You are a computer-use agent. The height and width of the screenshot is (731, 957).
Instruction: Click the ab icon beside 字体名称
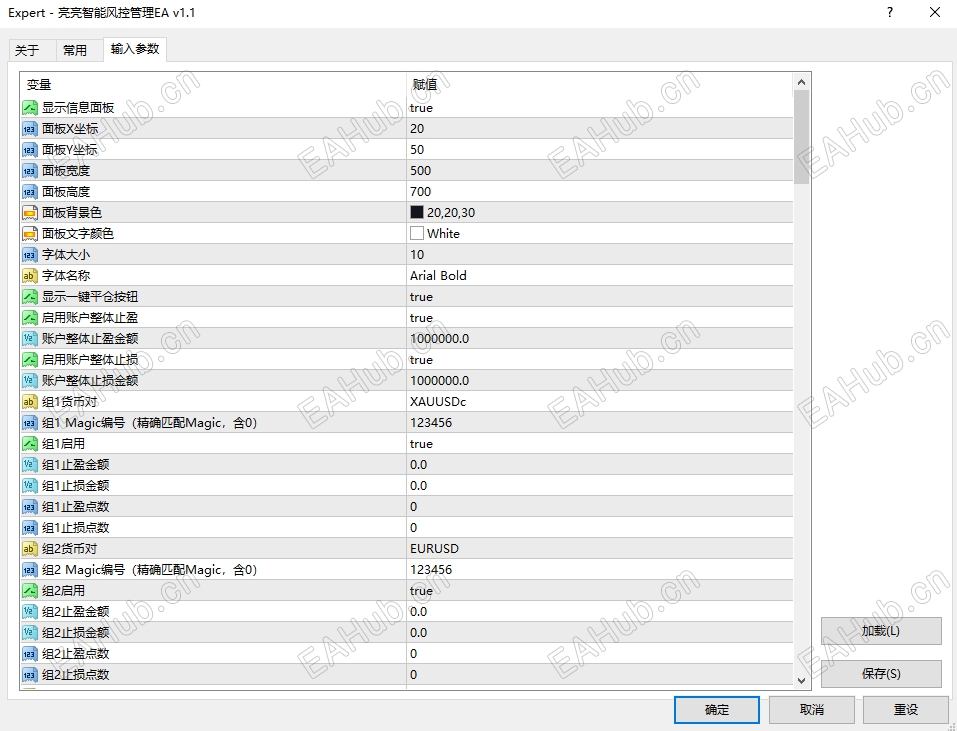pyautogui.click(x=29, y=275)
